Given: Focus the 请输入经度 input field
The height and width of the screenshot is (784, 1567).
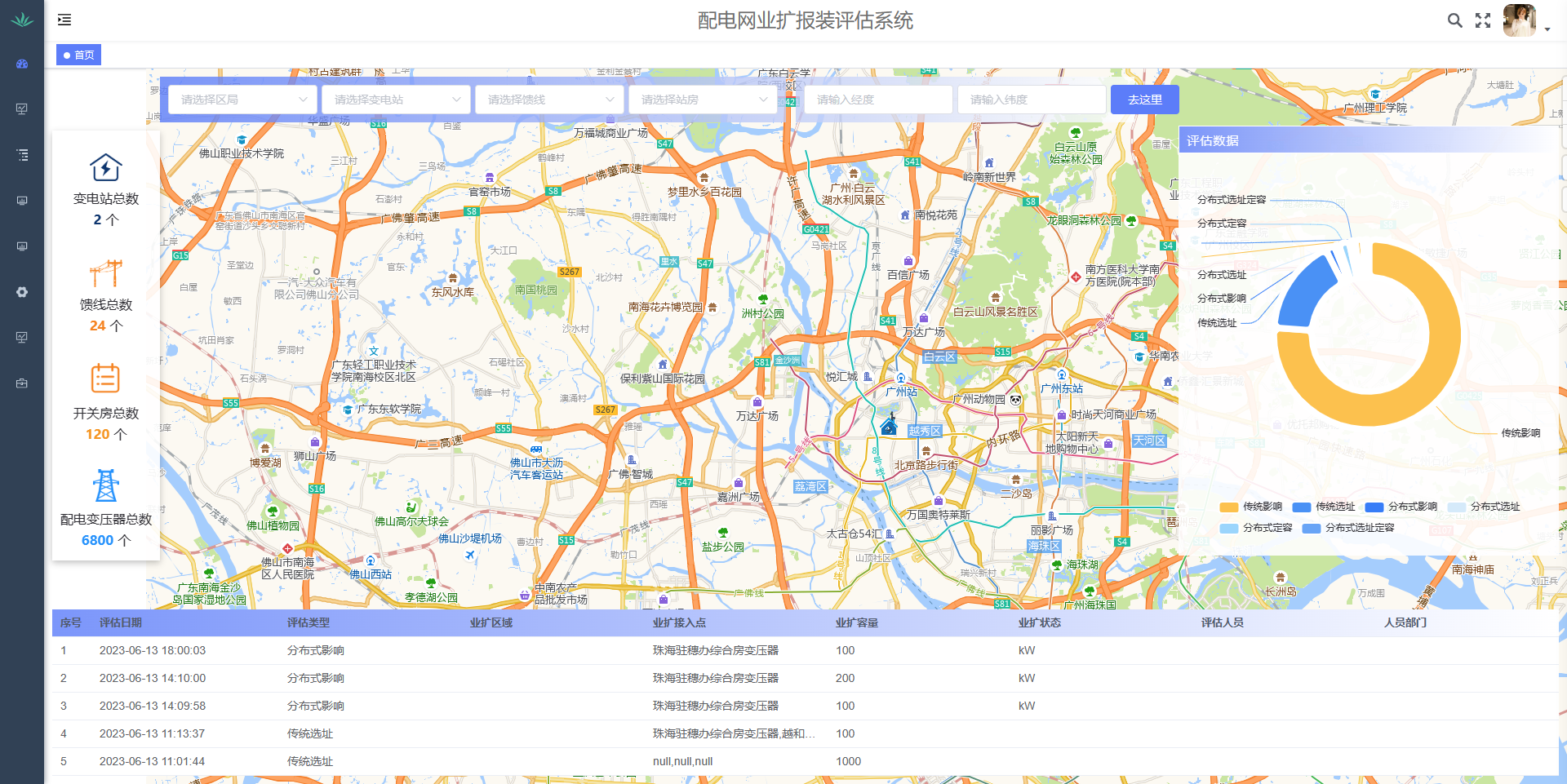Looking at the screenshot, I should (878, 100).
